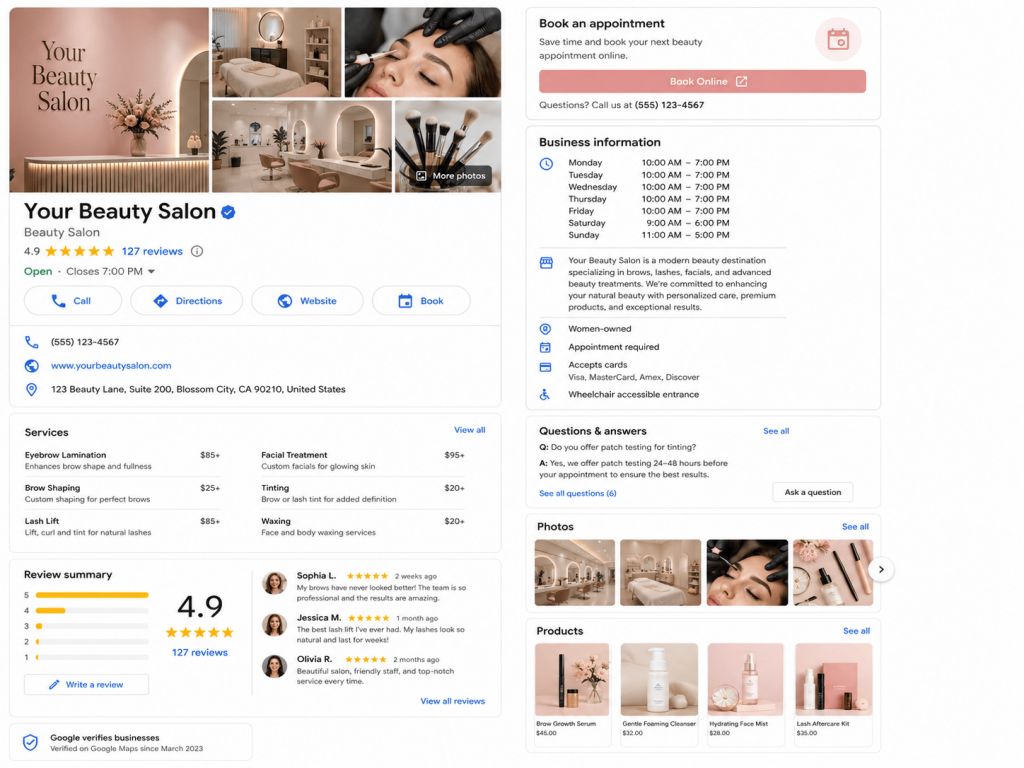This screenshot has height=768, width=1024.
Task: Click the Saturday hours row
Action: coord(648,223)
